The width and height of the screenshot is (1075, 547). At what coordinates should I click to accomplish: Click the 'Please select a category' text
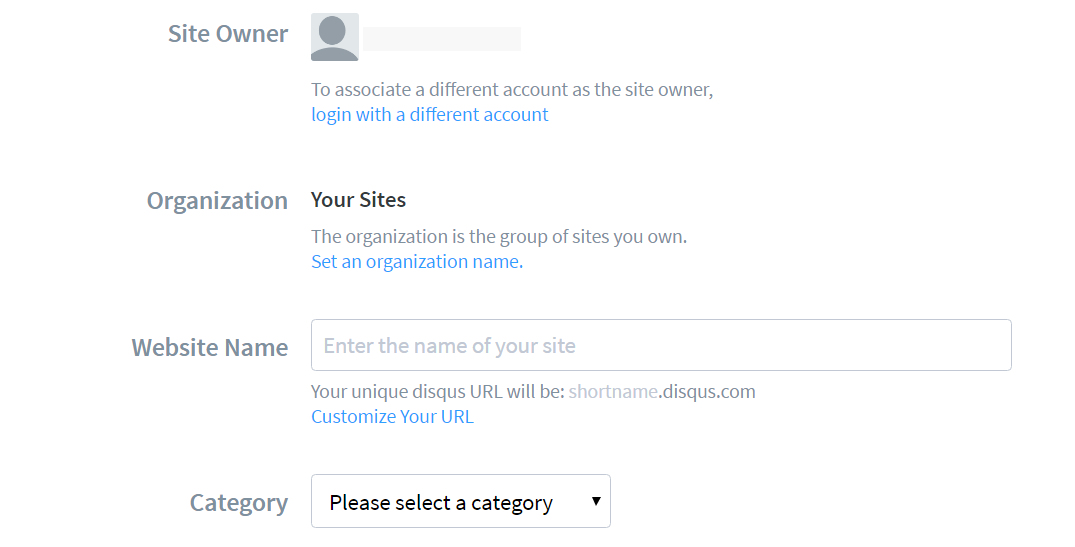(441, 503)
